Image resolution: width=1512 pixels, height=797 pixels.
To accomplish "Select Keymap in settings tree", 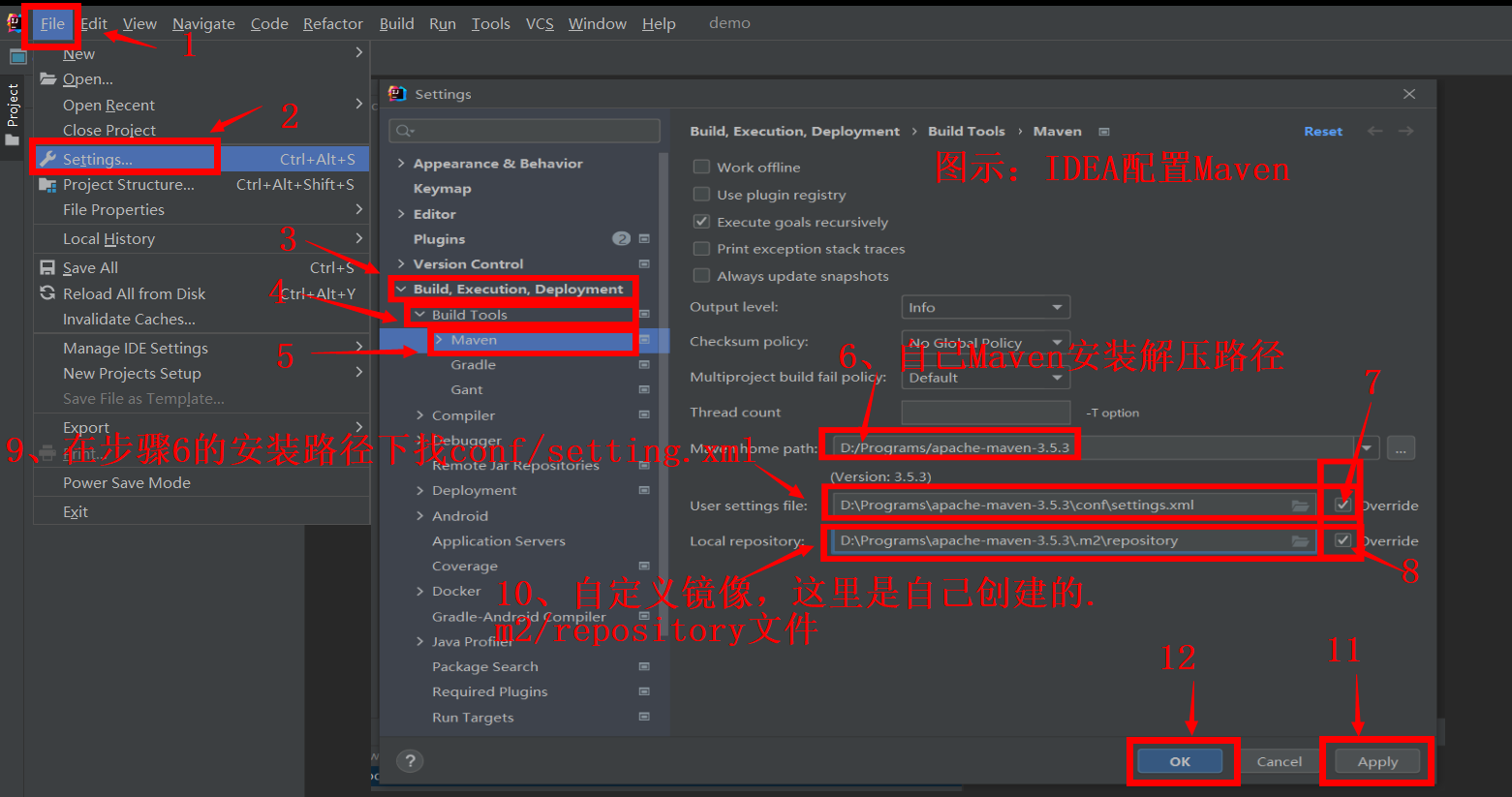I will pos(442,188).
